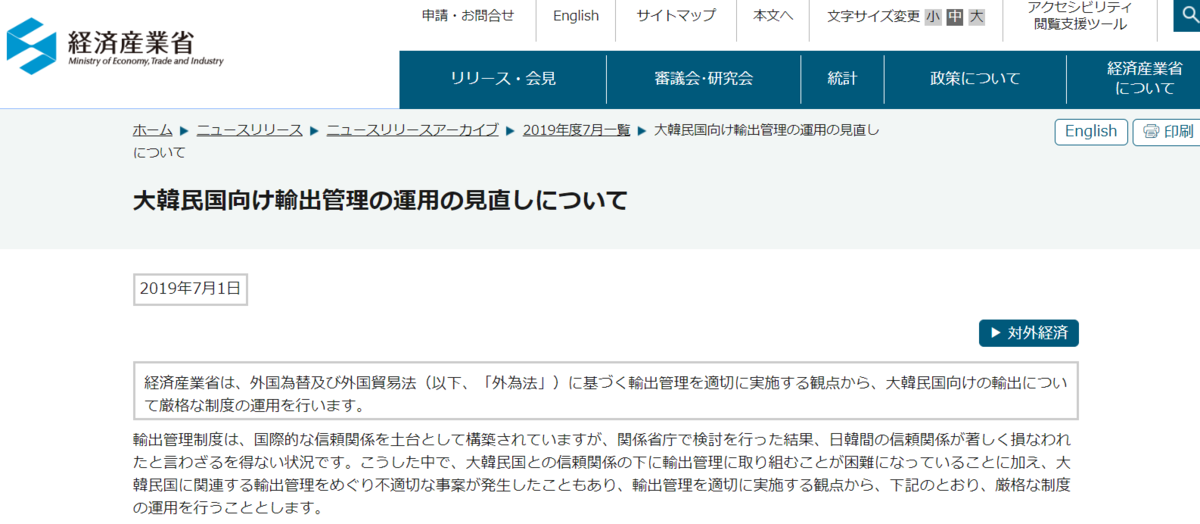Switch to English via breadcrumb-row button
Image resolution: width=1200 pixels, height=524 pixels.
(x=1091, y=132)
